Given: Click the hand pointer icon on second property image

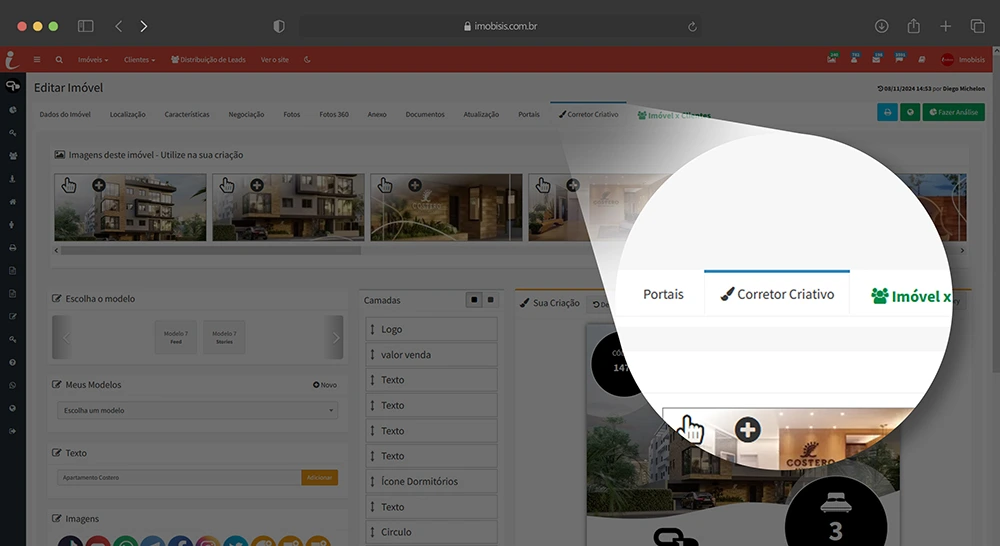Looking at the screenshot, I should coord(226,185).
